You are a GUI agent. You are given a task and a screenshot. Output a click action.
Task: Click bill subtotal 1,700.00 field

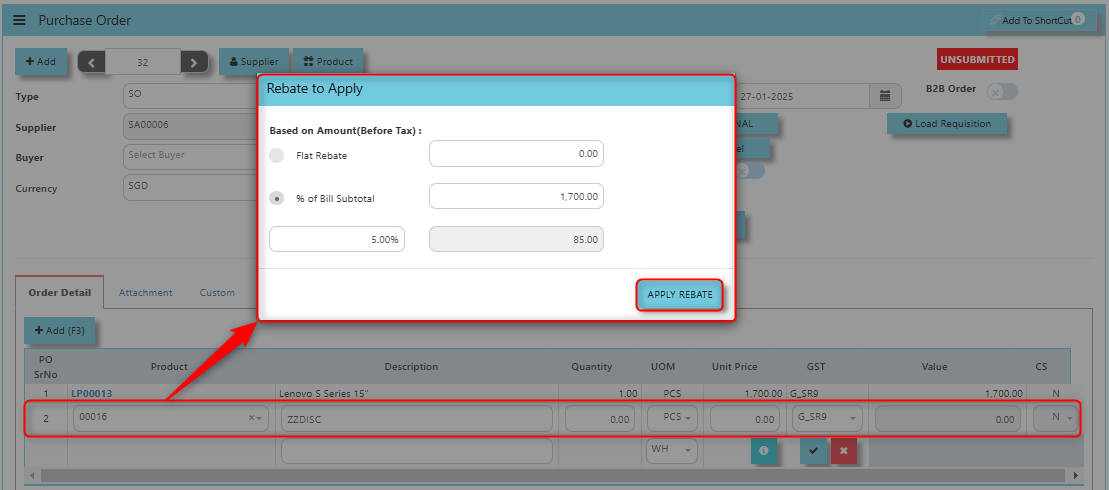point(516,197)
